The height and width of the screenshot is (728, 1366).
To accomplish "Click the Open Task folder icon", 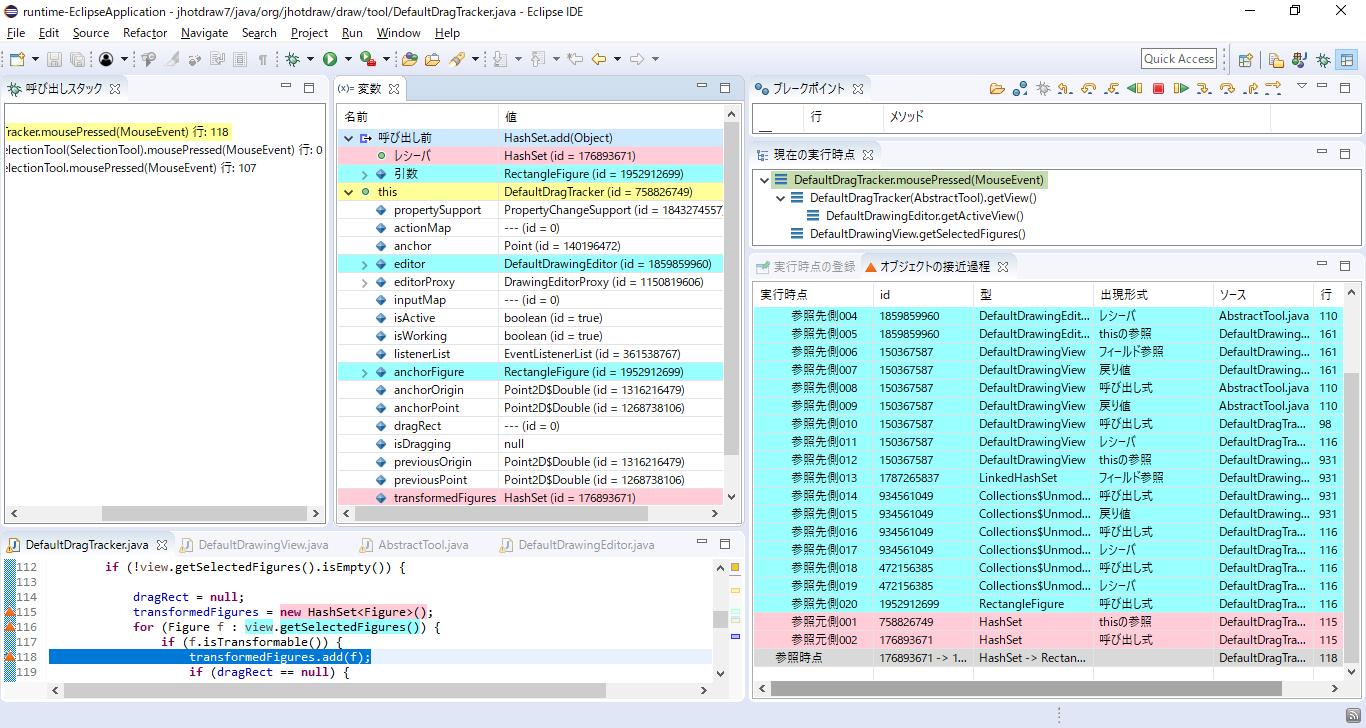I will (432, 59).
